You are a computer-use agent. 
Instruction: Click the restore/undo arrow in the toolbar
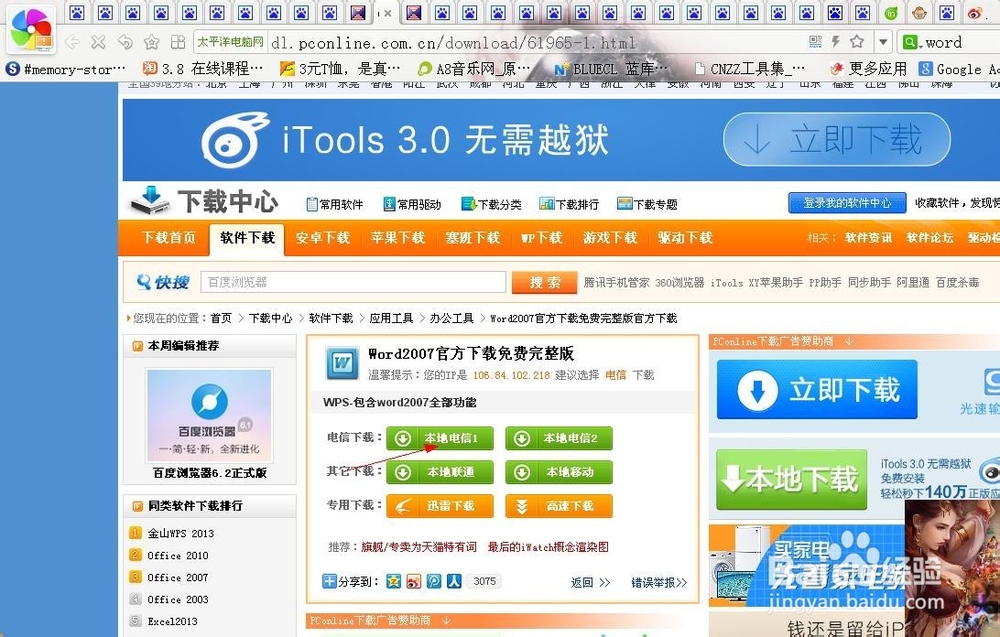[x=125, y=43]
